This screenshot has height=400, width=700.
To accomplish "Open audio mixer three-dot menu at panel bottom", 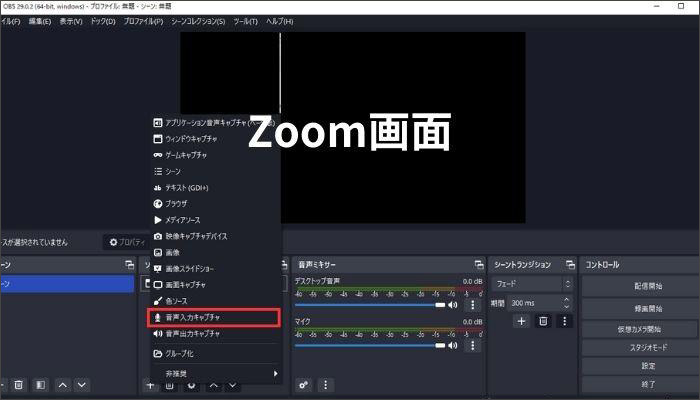I will [325, 385].
